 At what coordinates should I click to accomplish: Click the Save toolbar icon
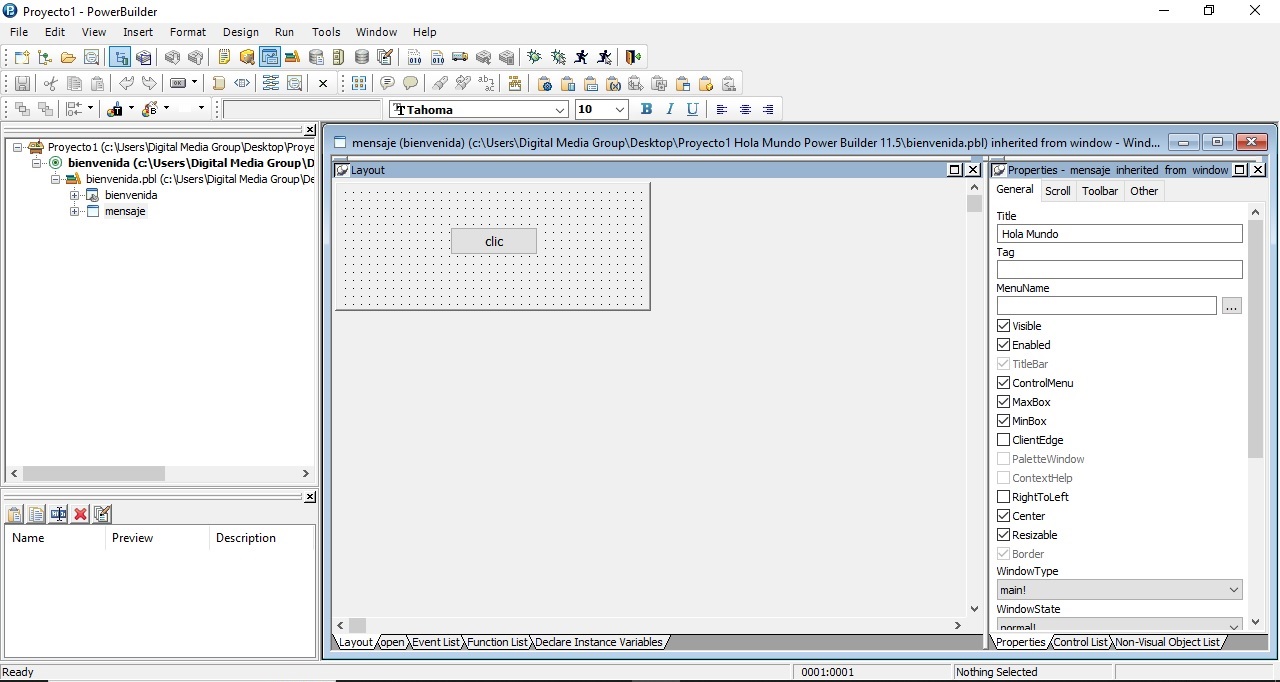[22, 84]
